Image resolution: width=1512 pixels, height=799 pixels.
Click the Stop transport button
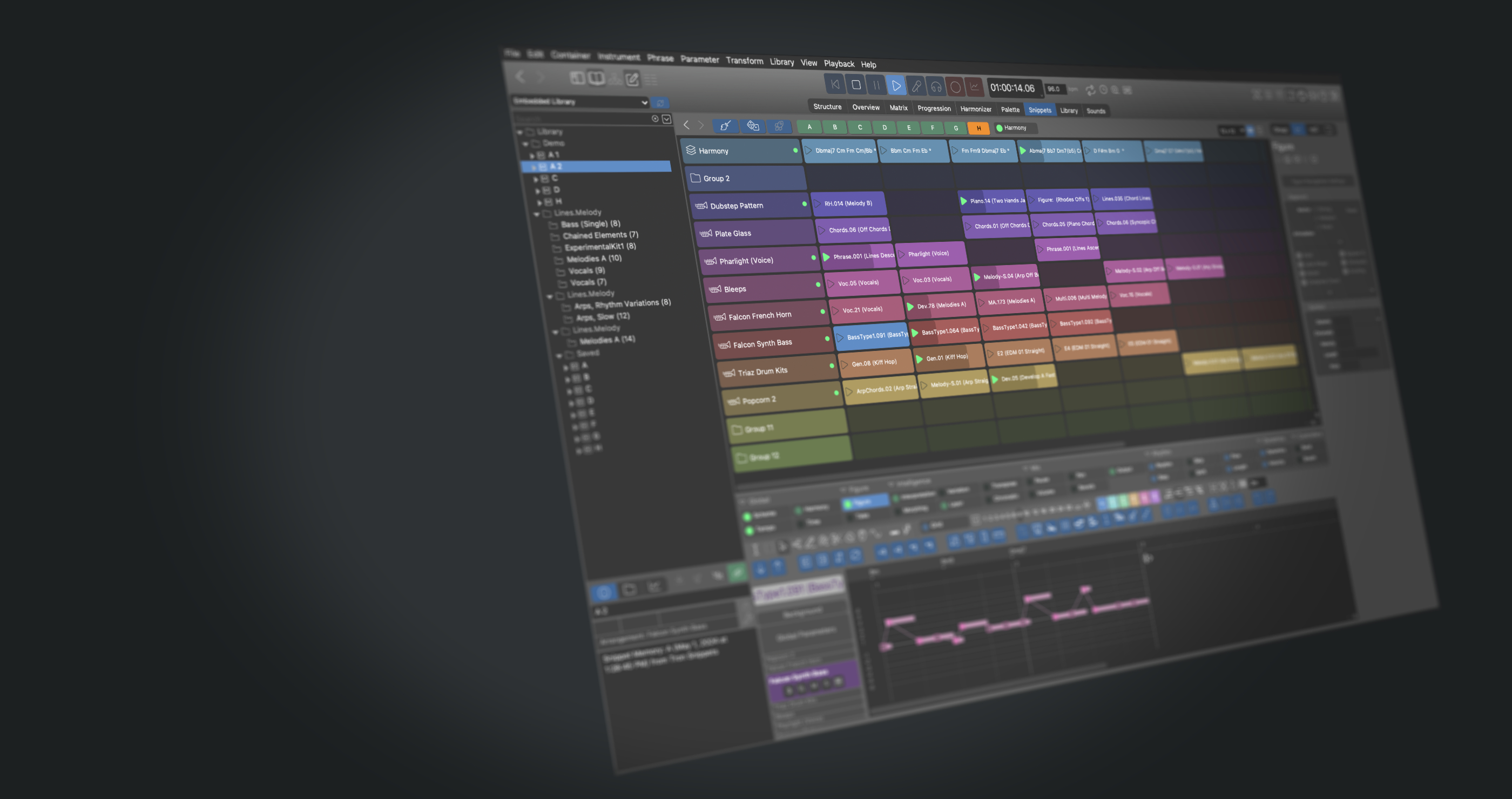tap(856, 84)
